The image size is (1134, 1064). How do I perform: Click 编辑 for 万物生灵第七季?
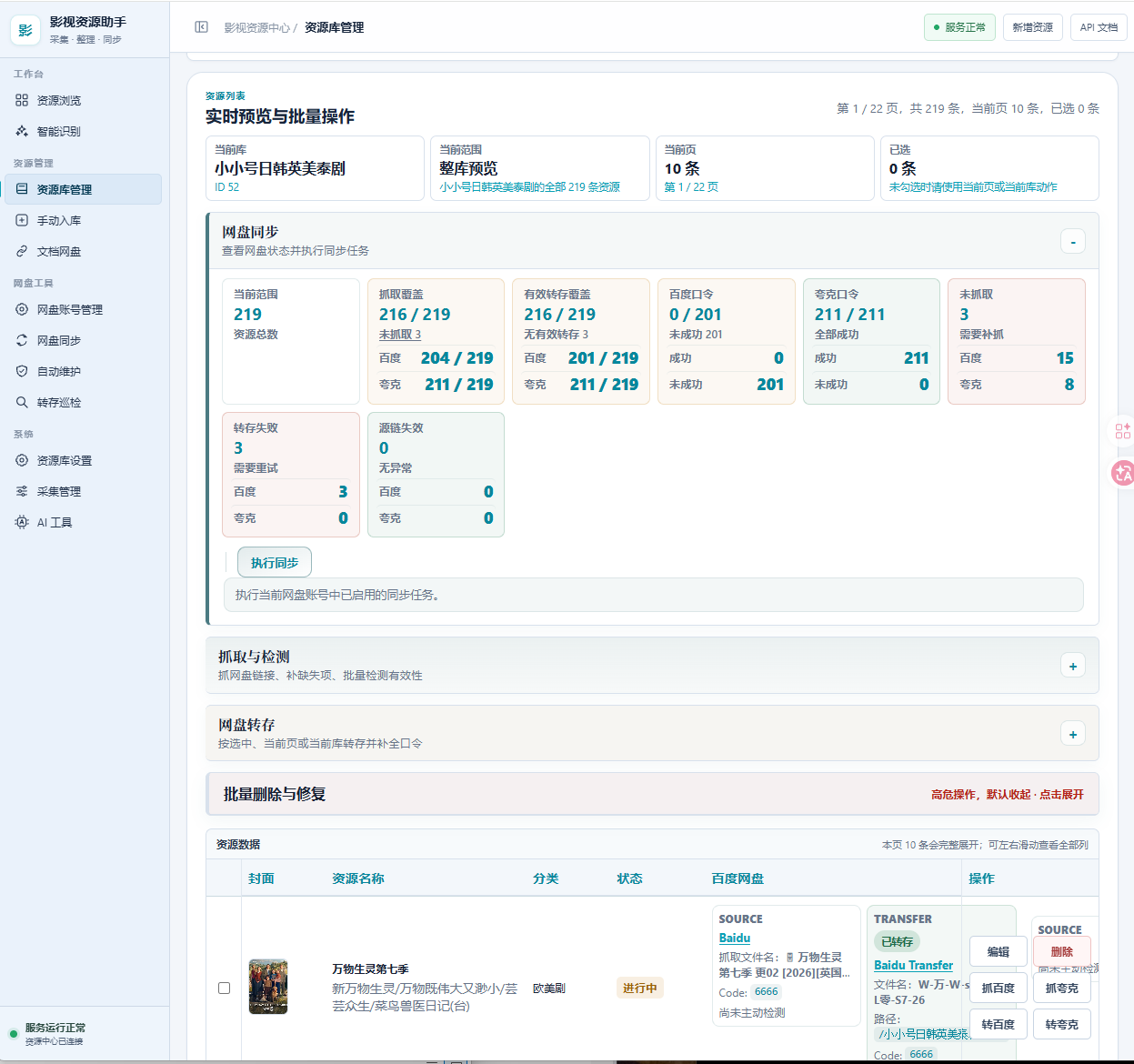999,951
